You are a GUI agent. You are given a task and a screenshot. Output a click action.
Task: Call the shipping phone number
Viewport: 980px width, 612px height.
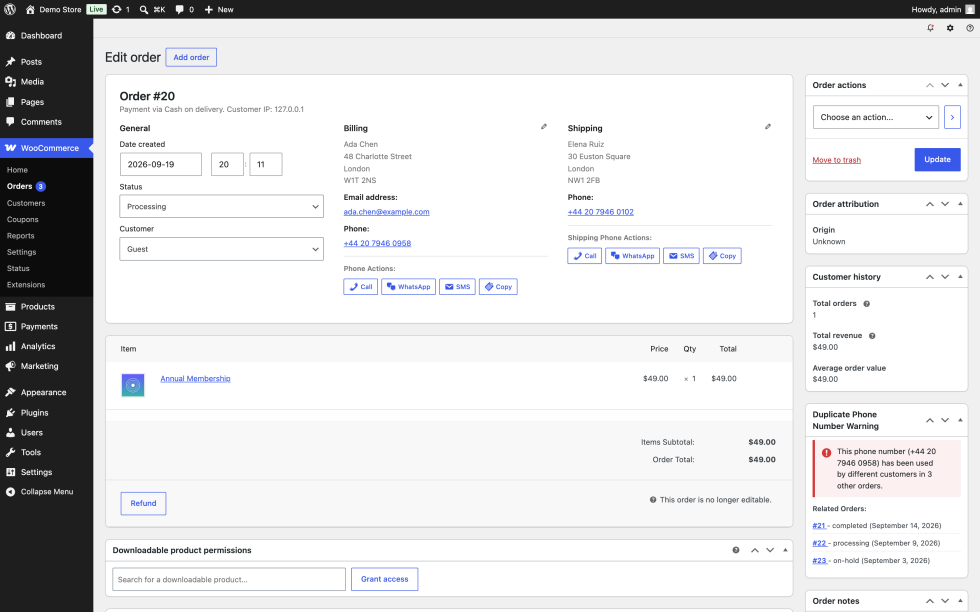click(584, 256)
